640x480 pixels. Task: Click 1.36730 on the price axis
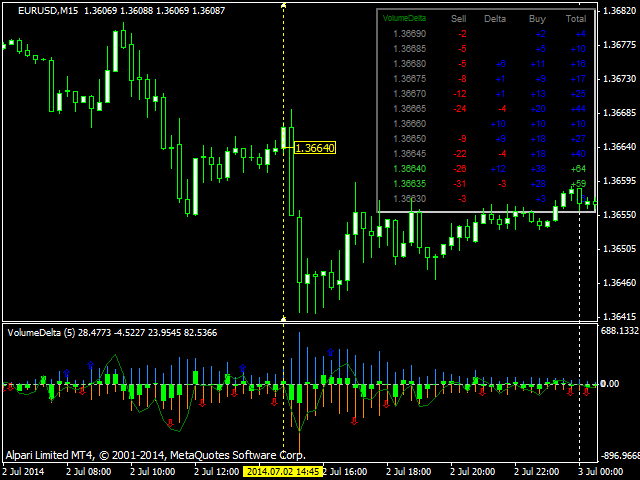pos(620,79)
